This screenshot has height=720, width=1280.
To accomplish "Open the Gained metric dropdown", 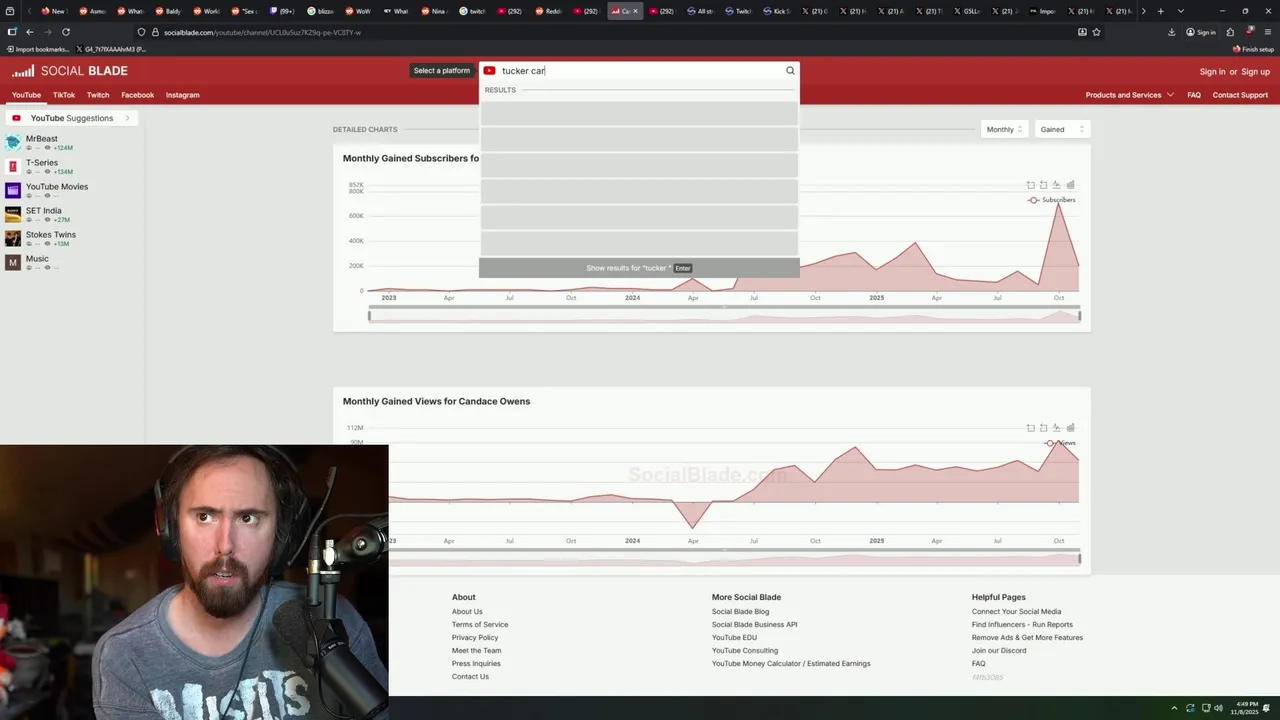I will [1061, 129].
